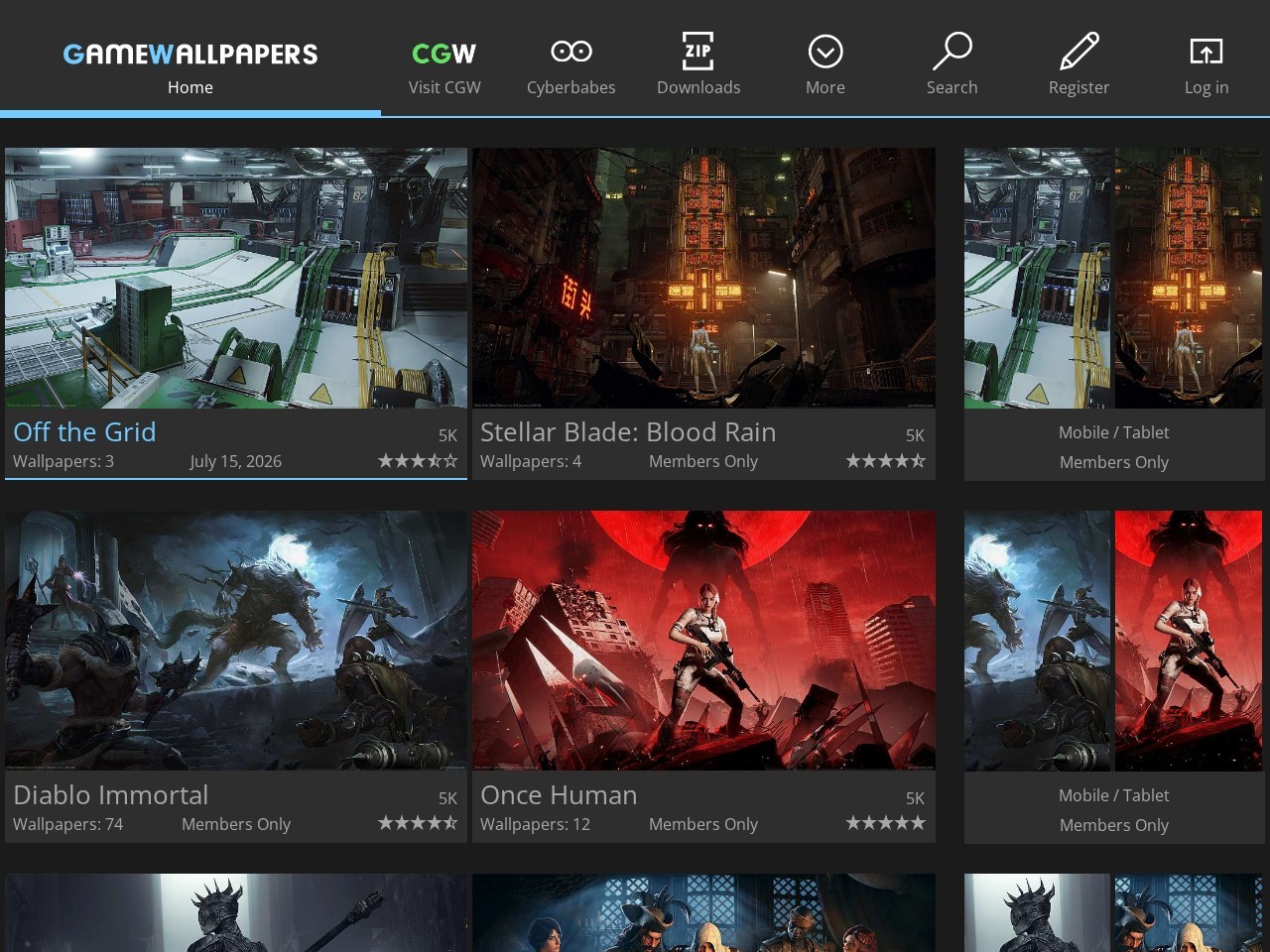This screenshot has height=952, width=1270.
Task: Open Search via the magnifier icon
Action: [952, 51]
